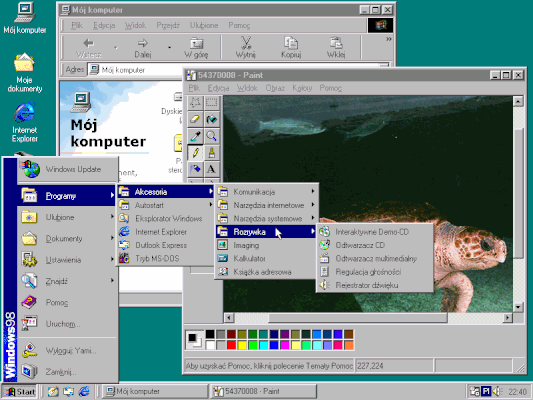533x400 pixels.
Task: Click Paint vertical scrollbar down arrow
Action: 518,307
